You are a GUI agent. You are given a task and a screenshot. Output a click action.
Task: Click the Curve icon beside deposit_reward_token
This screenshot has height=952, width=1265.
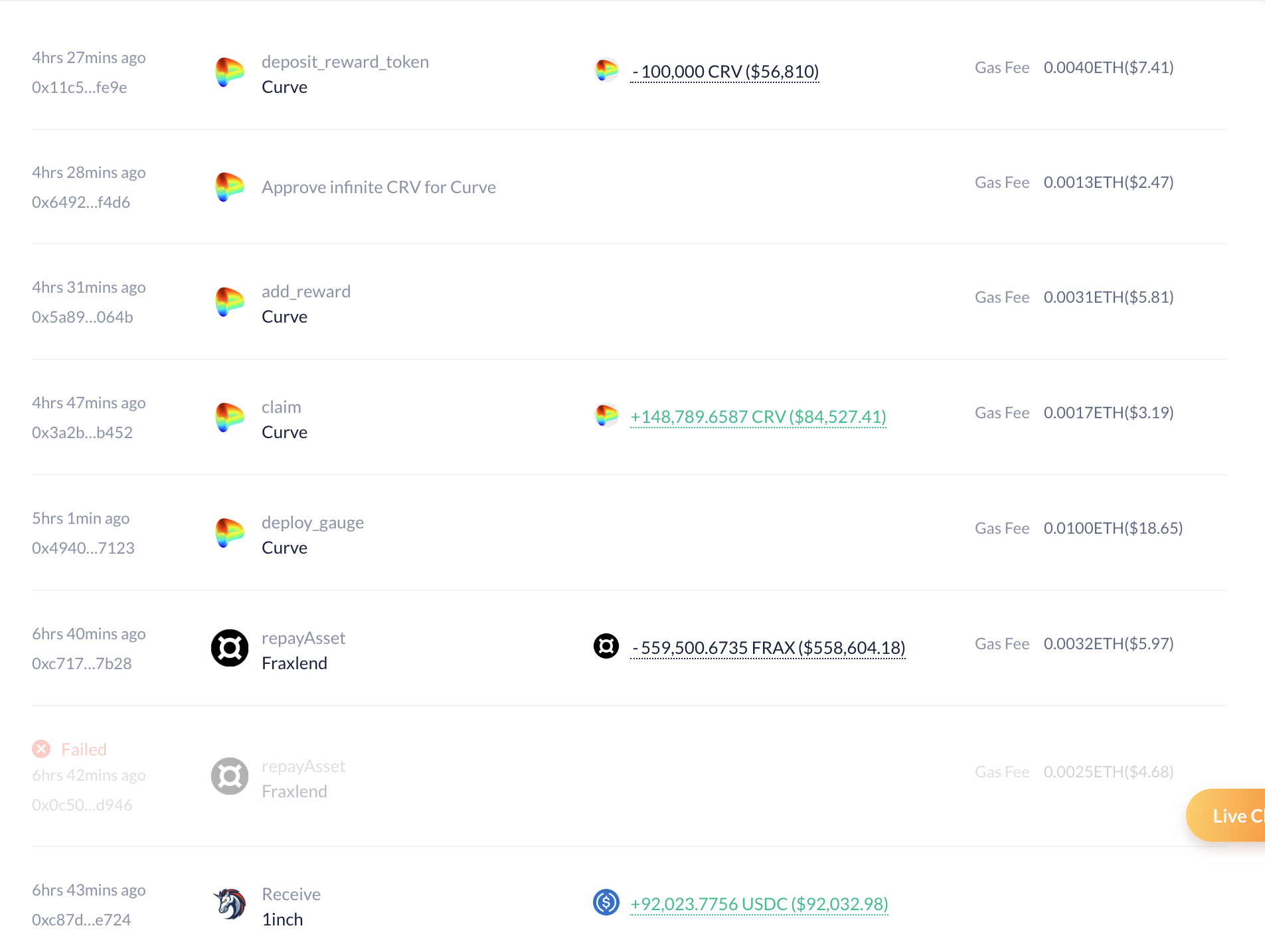tap(230, 72)
